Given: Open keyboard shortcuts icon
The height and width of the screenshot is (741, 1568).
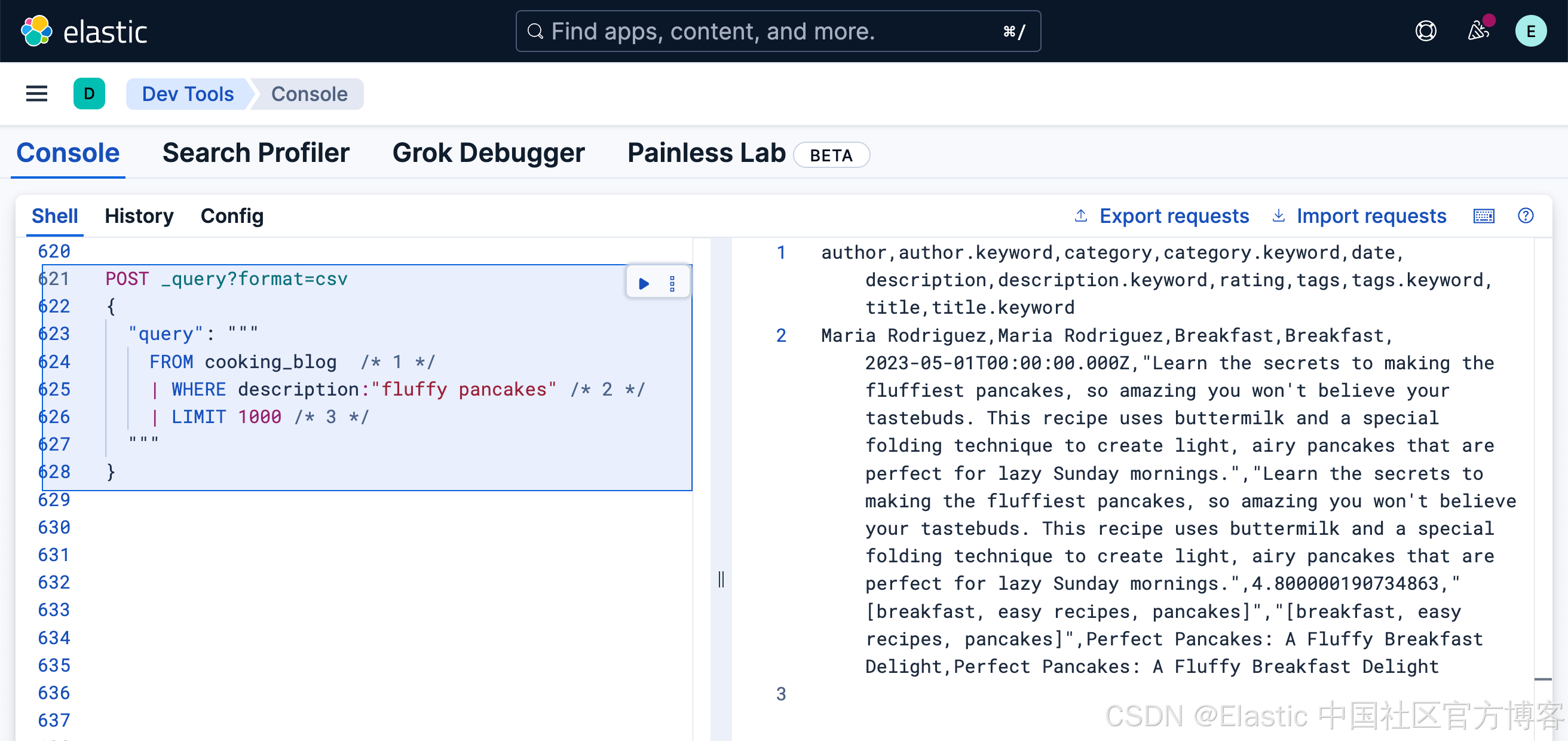Looking at the screenshot, I should [x=1483, y=216].
